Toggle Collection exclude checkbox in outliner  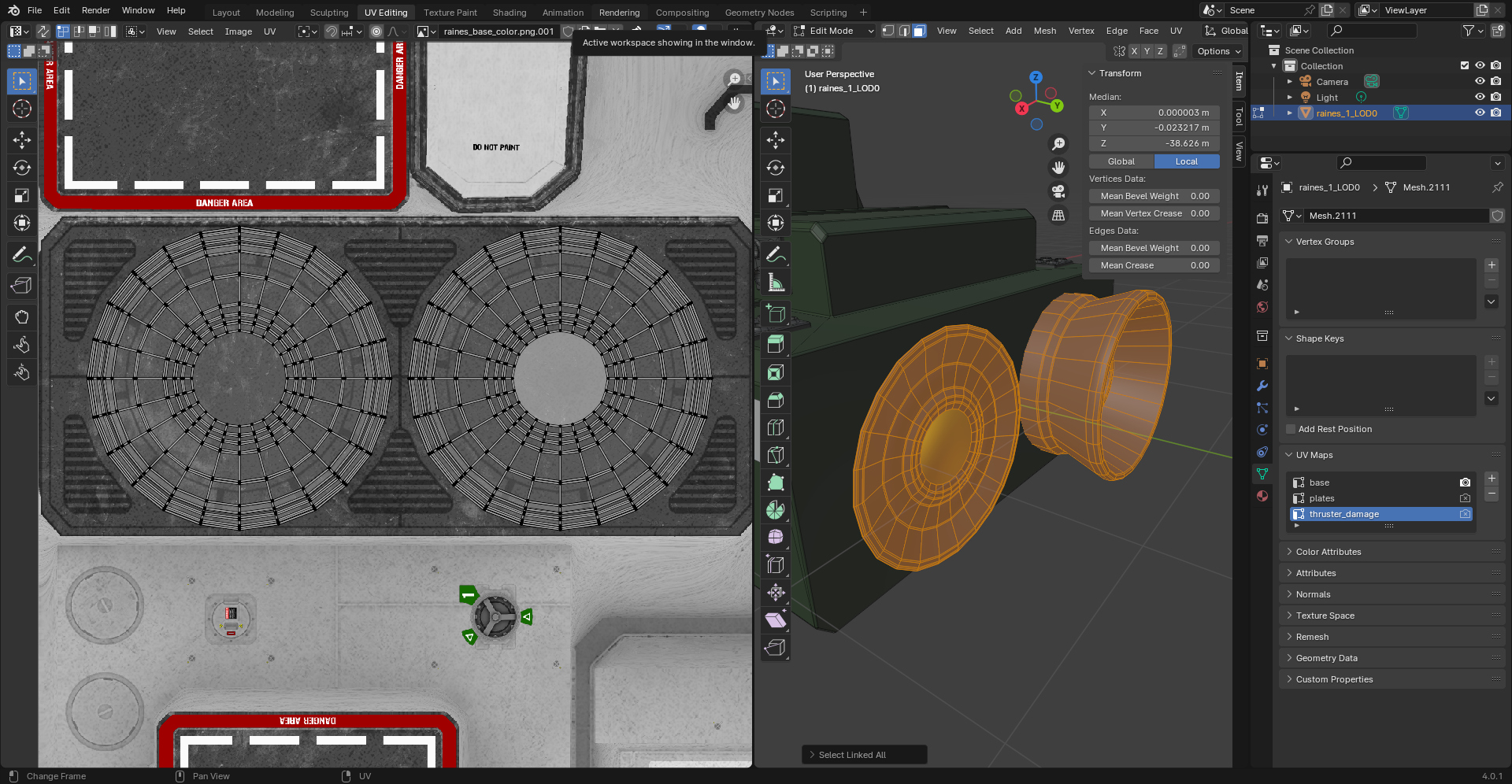click(1465, 65)
